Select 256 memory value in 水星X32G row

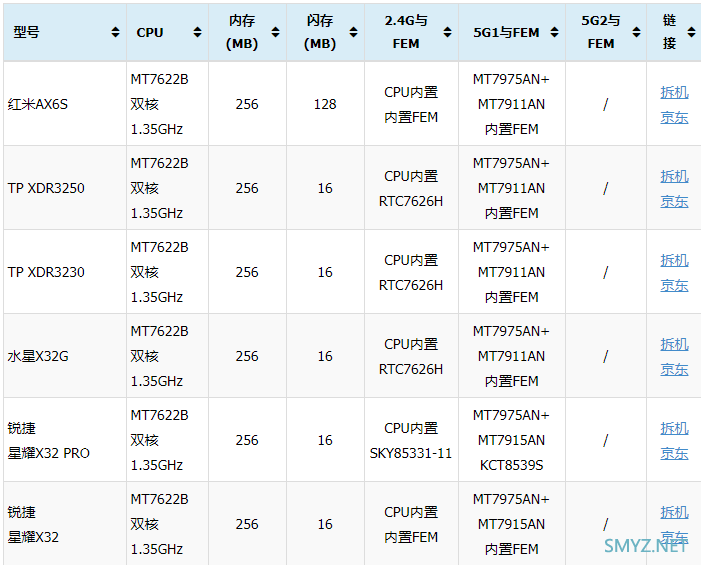pos(247,356)
